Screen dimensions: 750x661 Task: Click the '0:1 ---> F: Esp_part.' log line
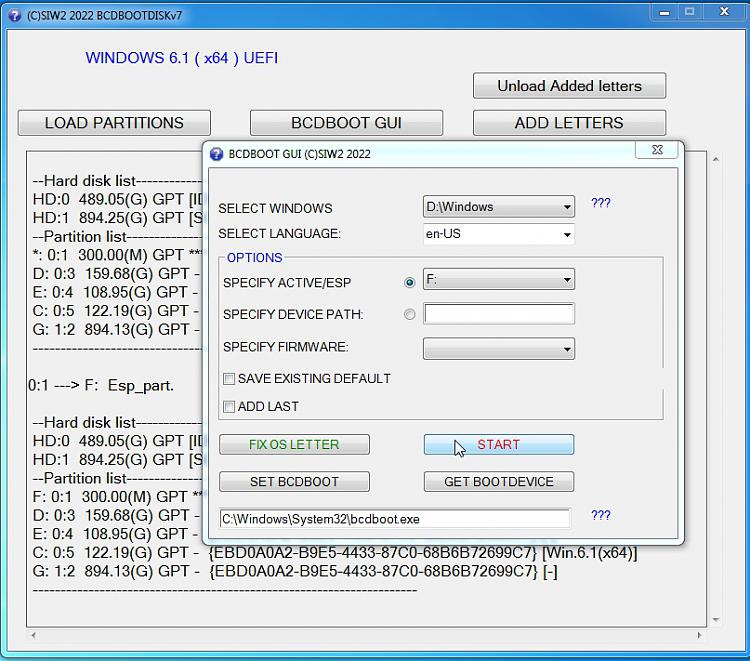pyautogui.click(x=101, y=386)
